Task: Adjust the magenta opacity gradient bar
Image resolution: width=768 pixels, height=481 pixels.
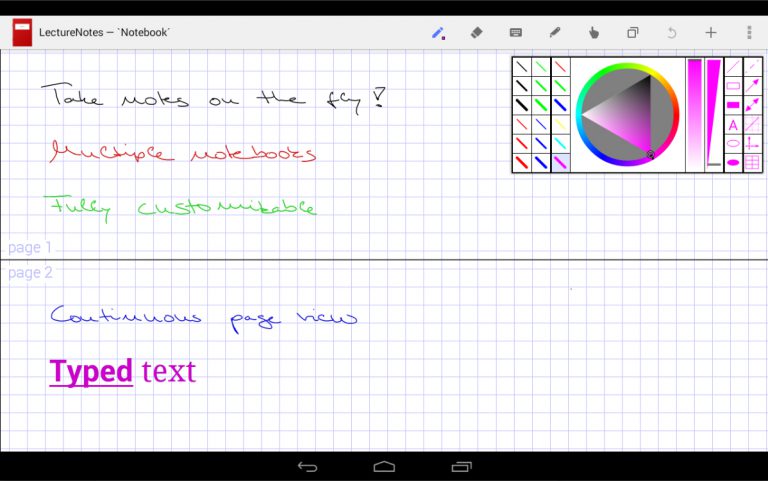Action: point(695,114)
